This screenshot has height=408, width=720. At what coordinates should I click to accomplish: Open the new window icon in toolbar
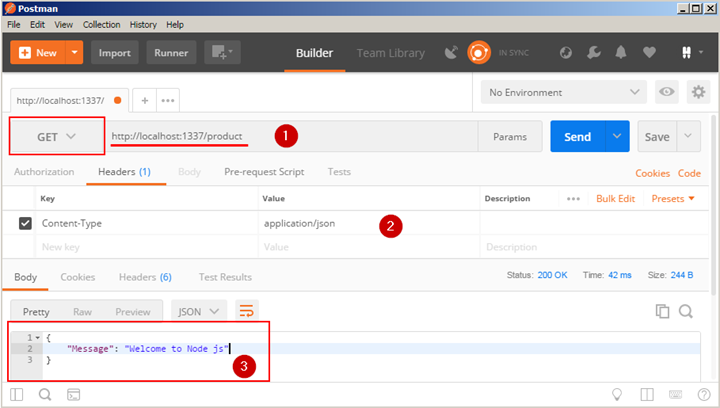222,52
